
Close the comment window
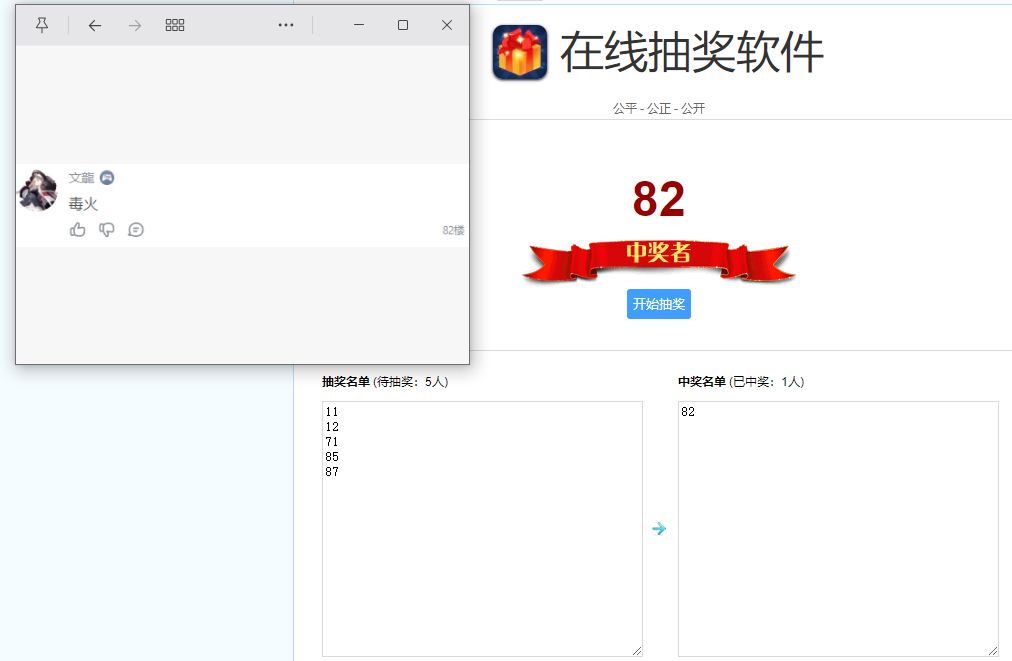click(x=447, y=25)
